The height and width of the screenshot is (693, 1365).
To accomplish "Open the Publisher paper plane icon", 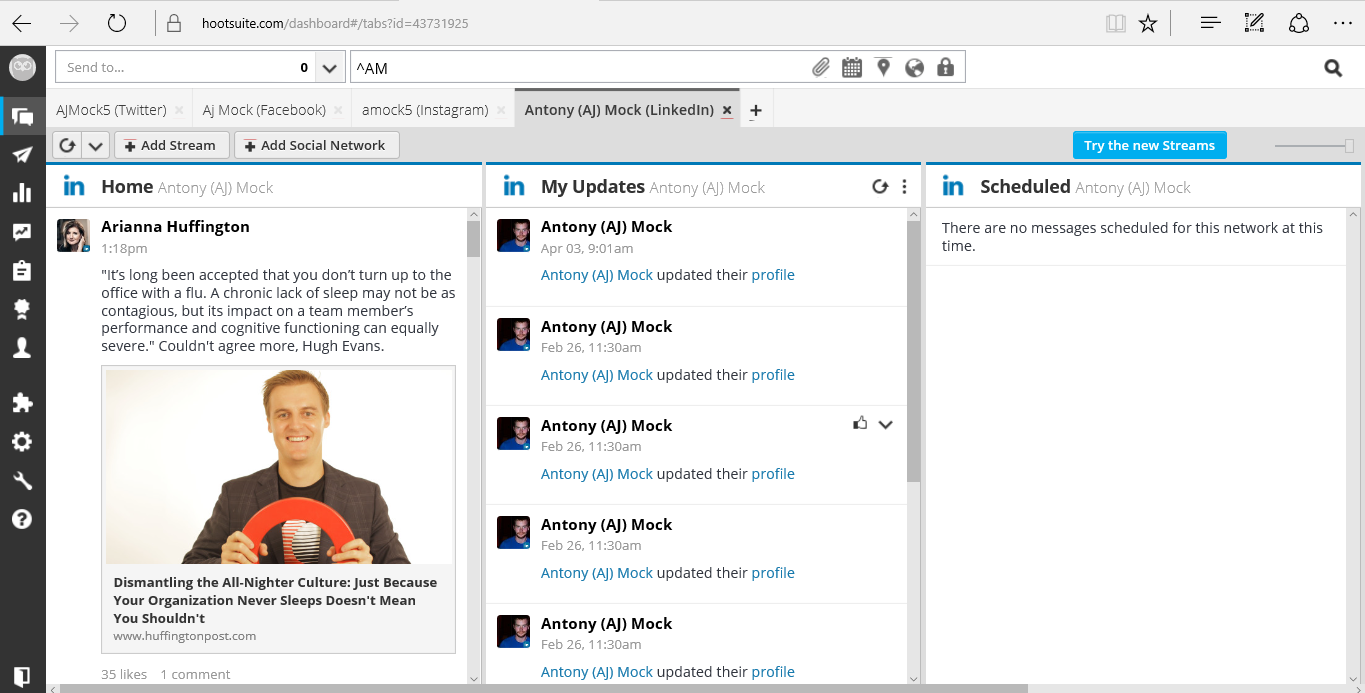I will coord(22,155).
